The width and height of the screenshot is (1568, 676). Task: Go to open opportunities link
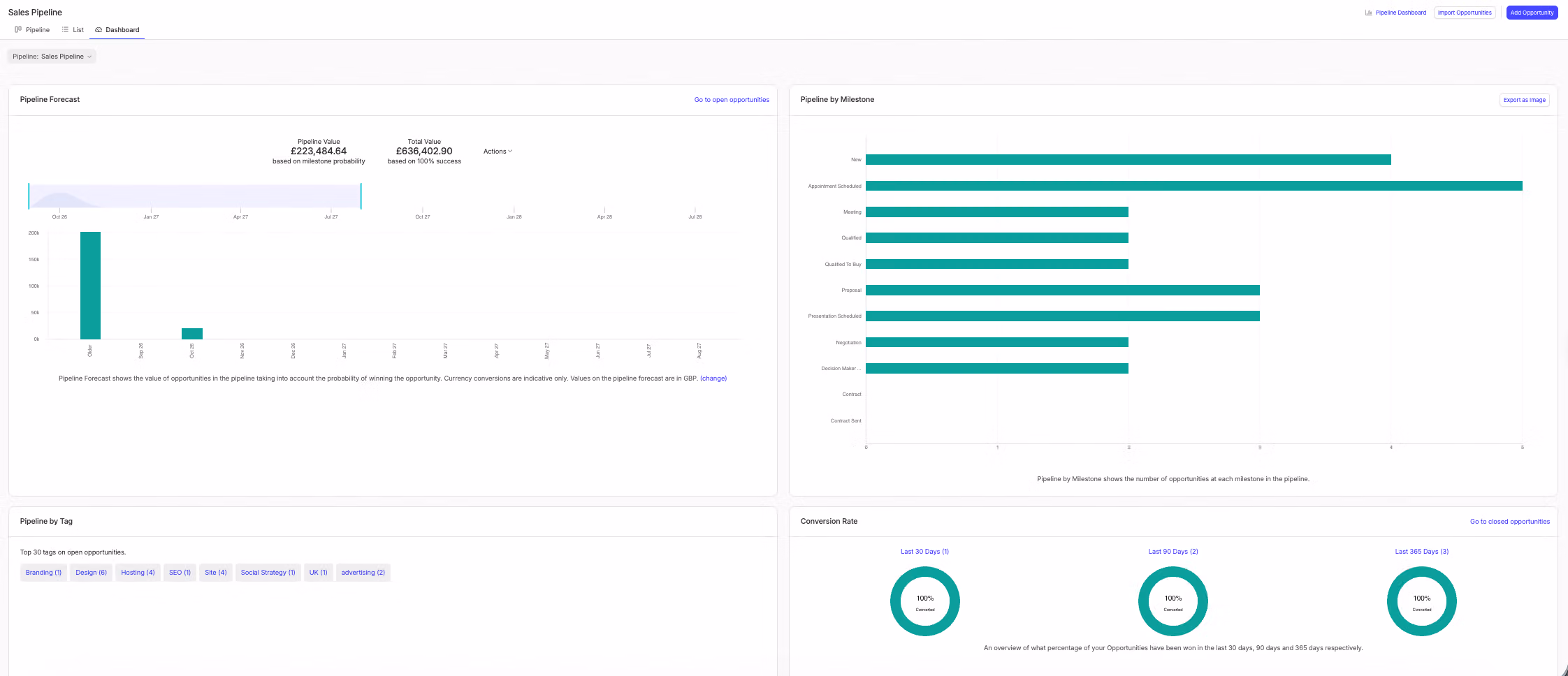(732, 100)
